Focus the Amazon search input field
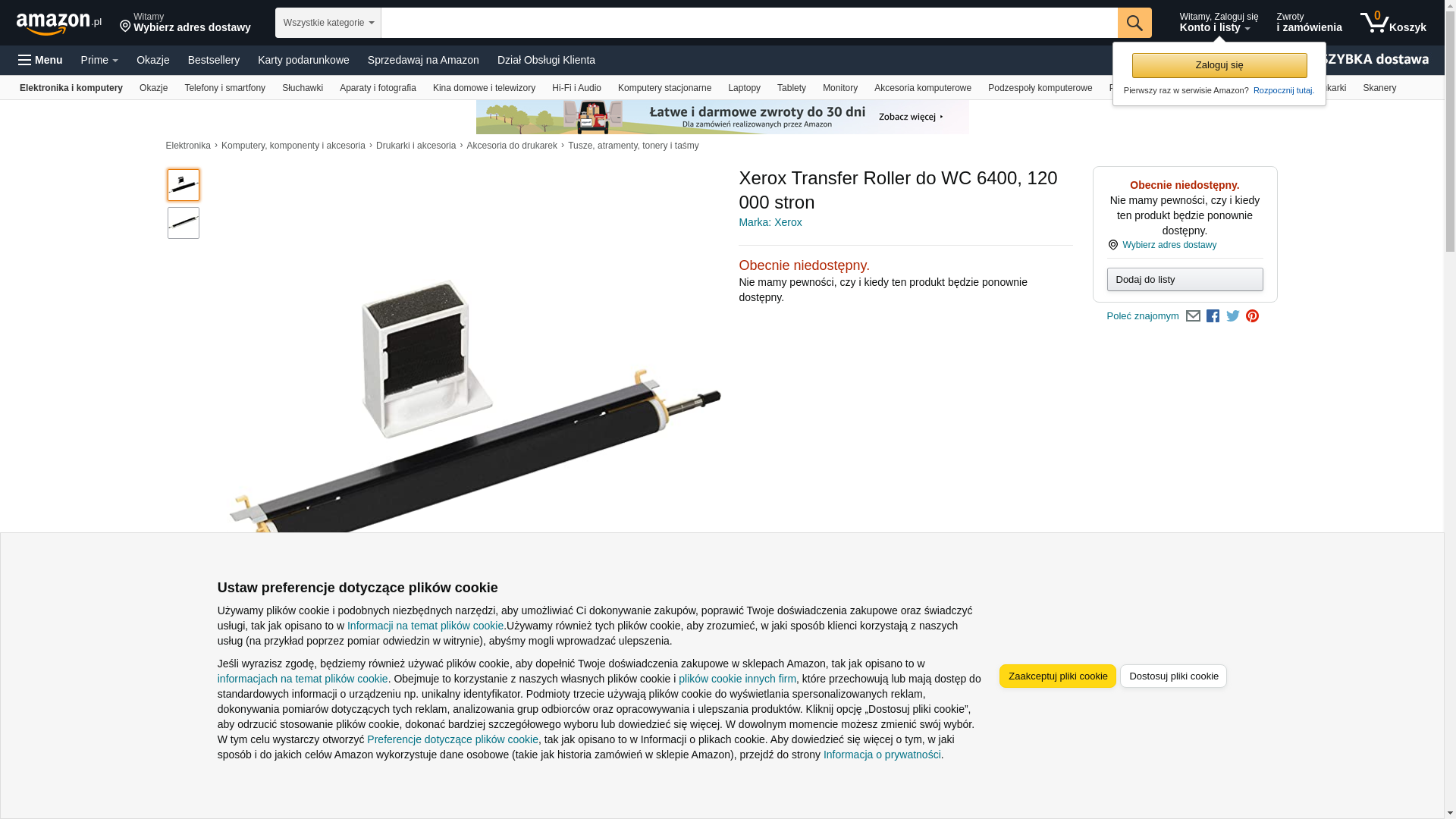Screen dimensions: 1456x819 coord(748,23)
